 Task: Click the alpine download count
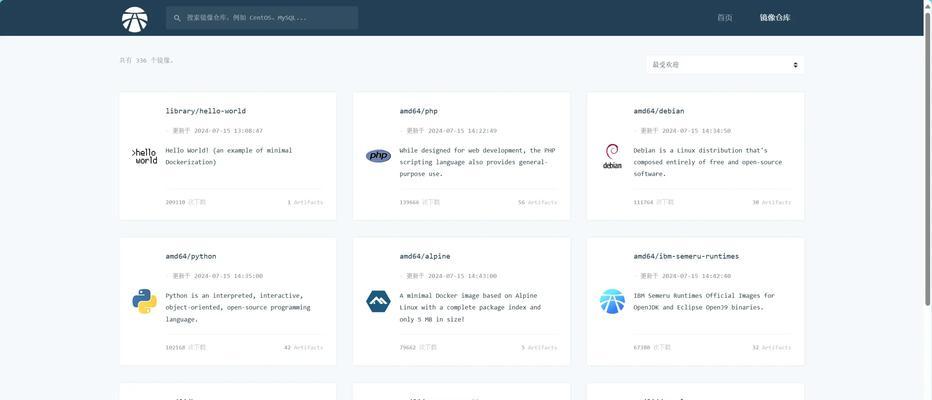pos(418,348)
